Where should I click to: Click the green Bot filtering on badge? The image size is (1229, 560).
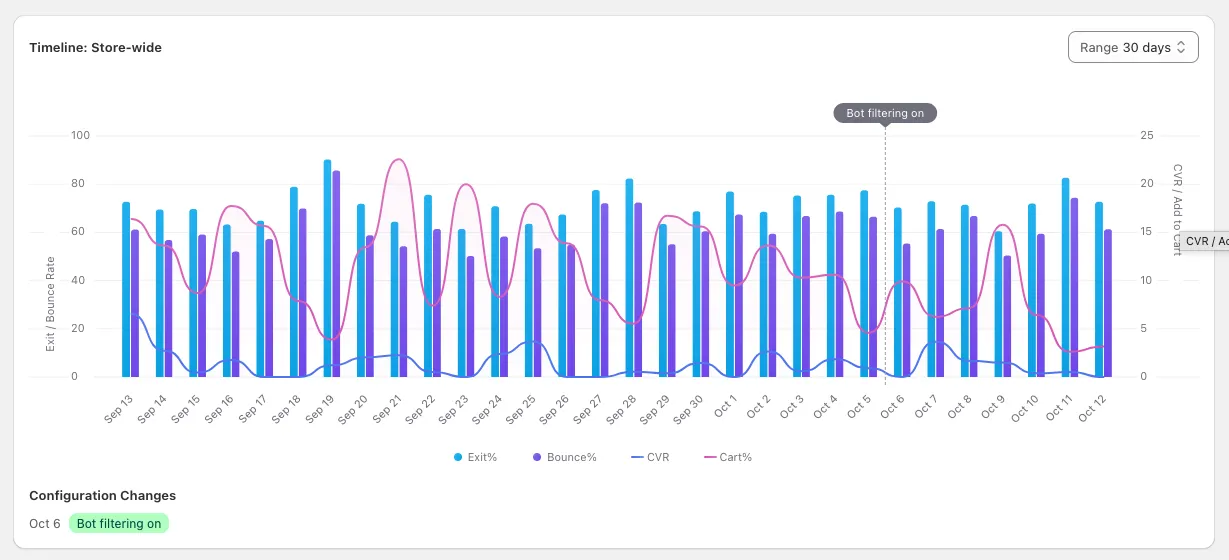point(119,523)
